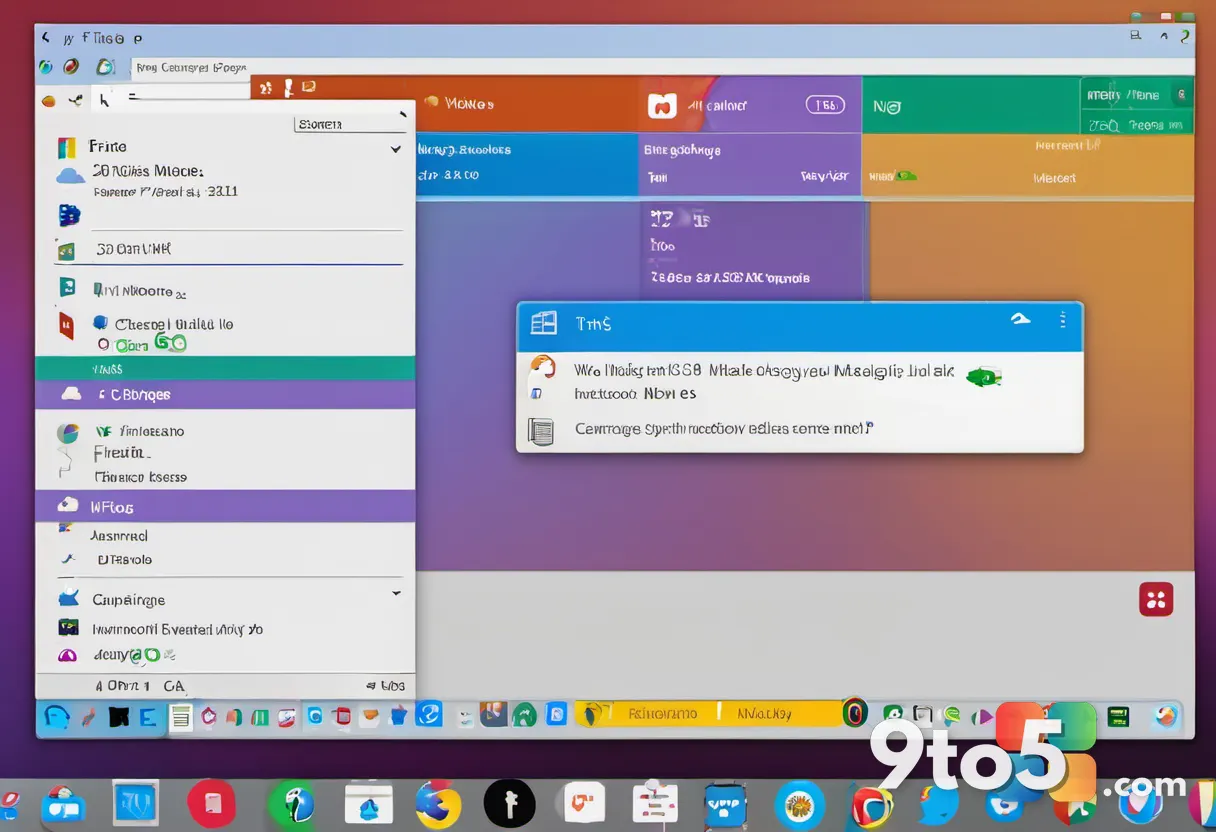The width and height of the screenshot is (1216, 832).
Task: Open the share icon beside the orange dot
Action: pyautogui.click(x=75, y=100)
